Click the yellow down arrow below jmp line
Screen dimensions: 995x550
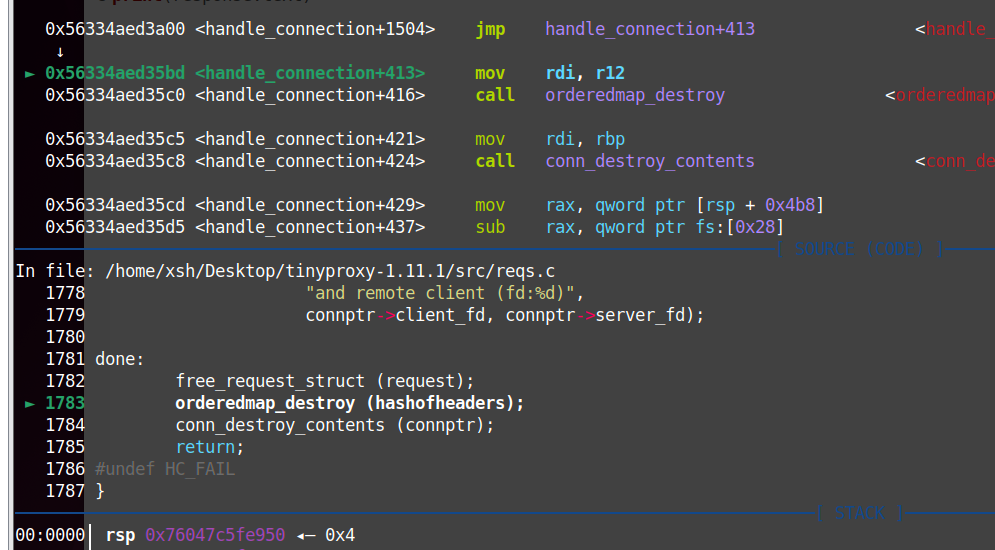(59, 51)
